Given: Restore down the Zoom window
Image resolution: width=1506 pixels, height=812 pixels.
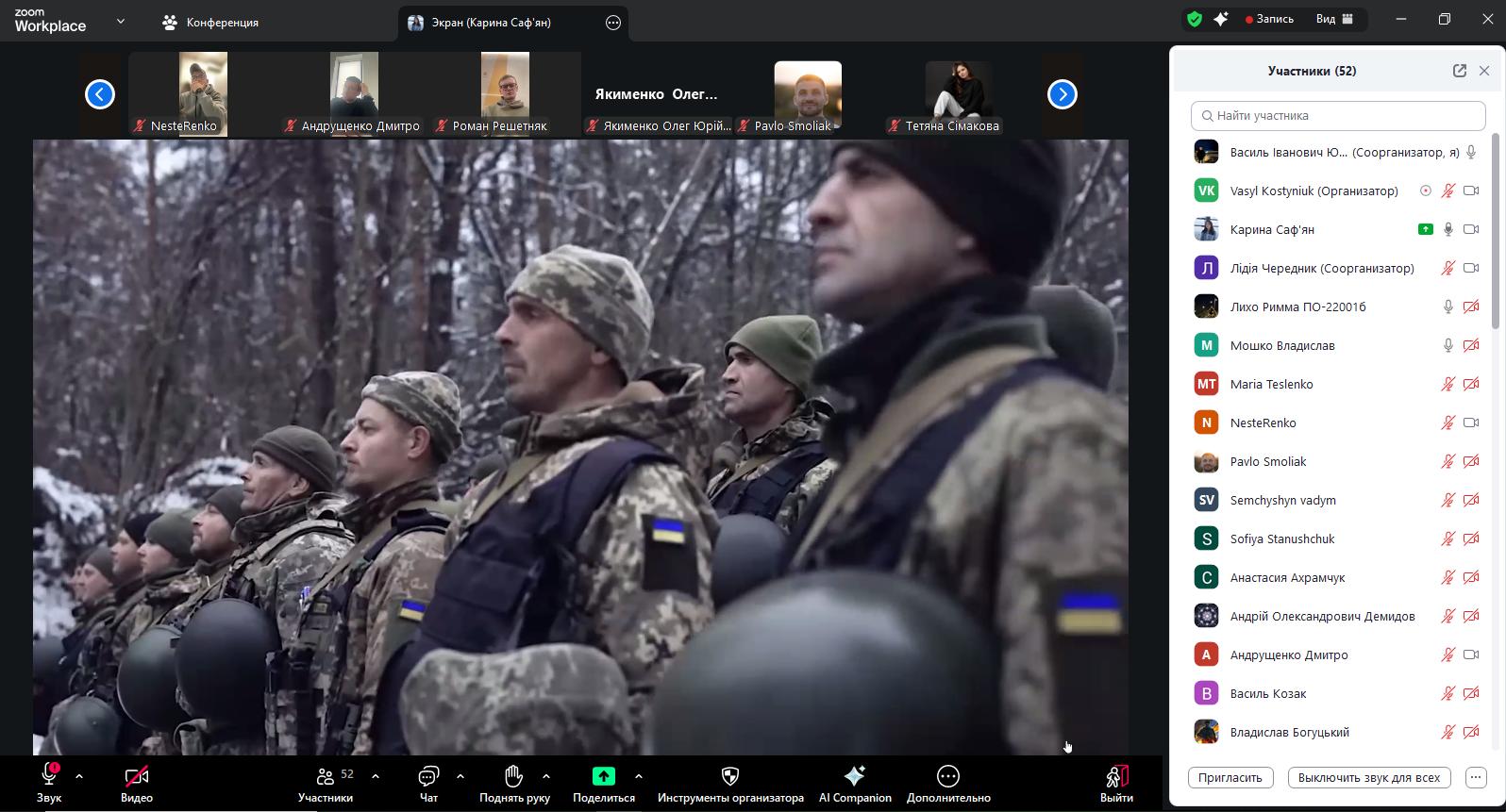Looking at the screenshot, I should (1444, 19).
